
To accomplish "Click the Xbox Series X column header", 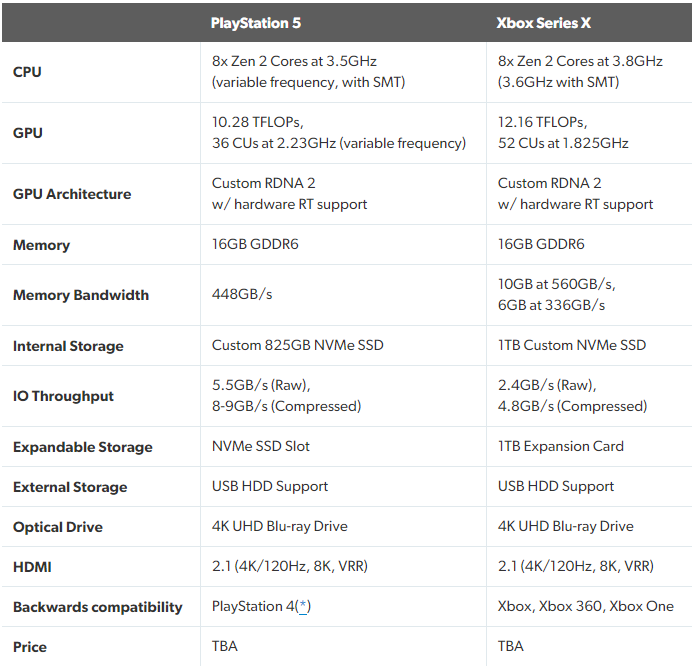I will (543, 22).
